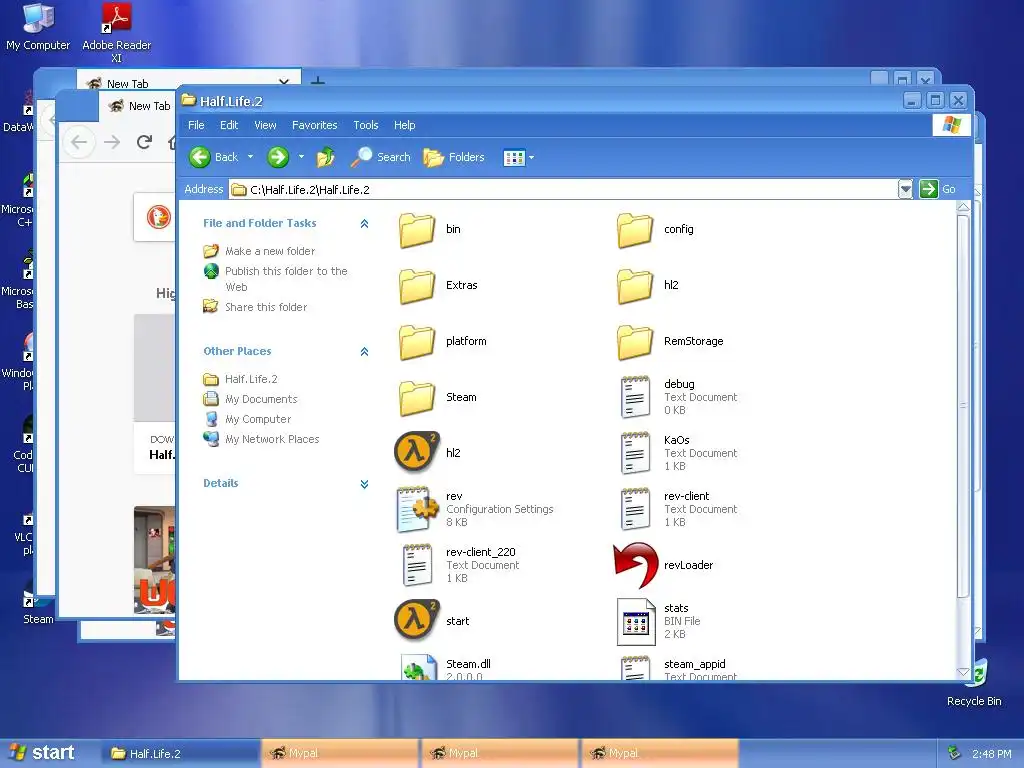The height and width of the screenshot is (768, 1024).
Task: Click Publish this folder to the Web
Action: click(x=286, y=279)
